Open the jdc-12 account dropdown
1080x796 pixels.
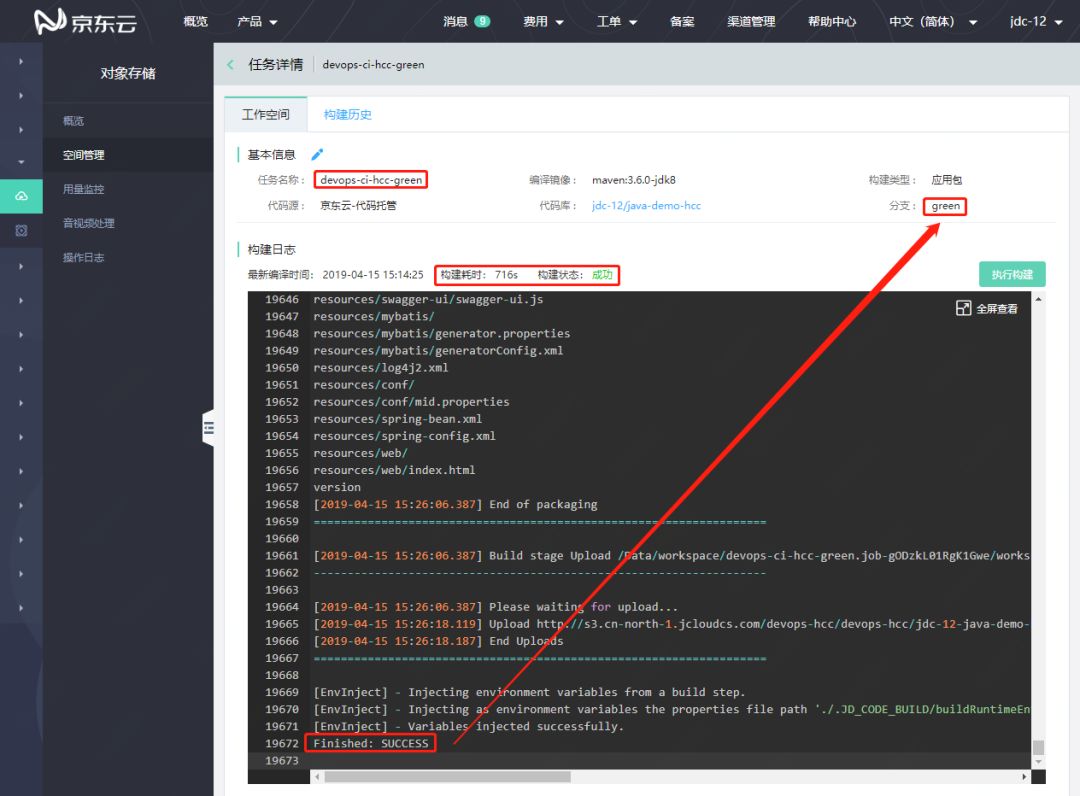1036,21
